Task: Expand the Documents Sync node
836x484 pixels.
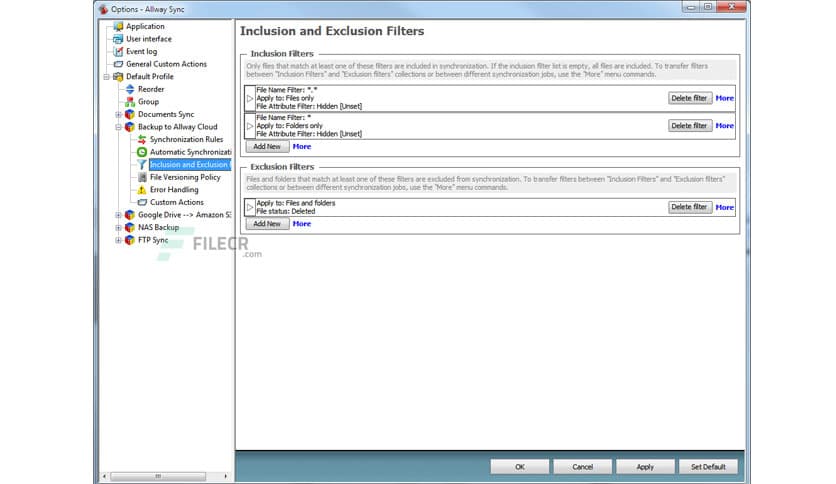Action: click(118, 114)
